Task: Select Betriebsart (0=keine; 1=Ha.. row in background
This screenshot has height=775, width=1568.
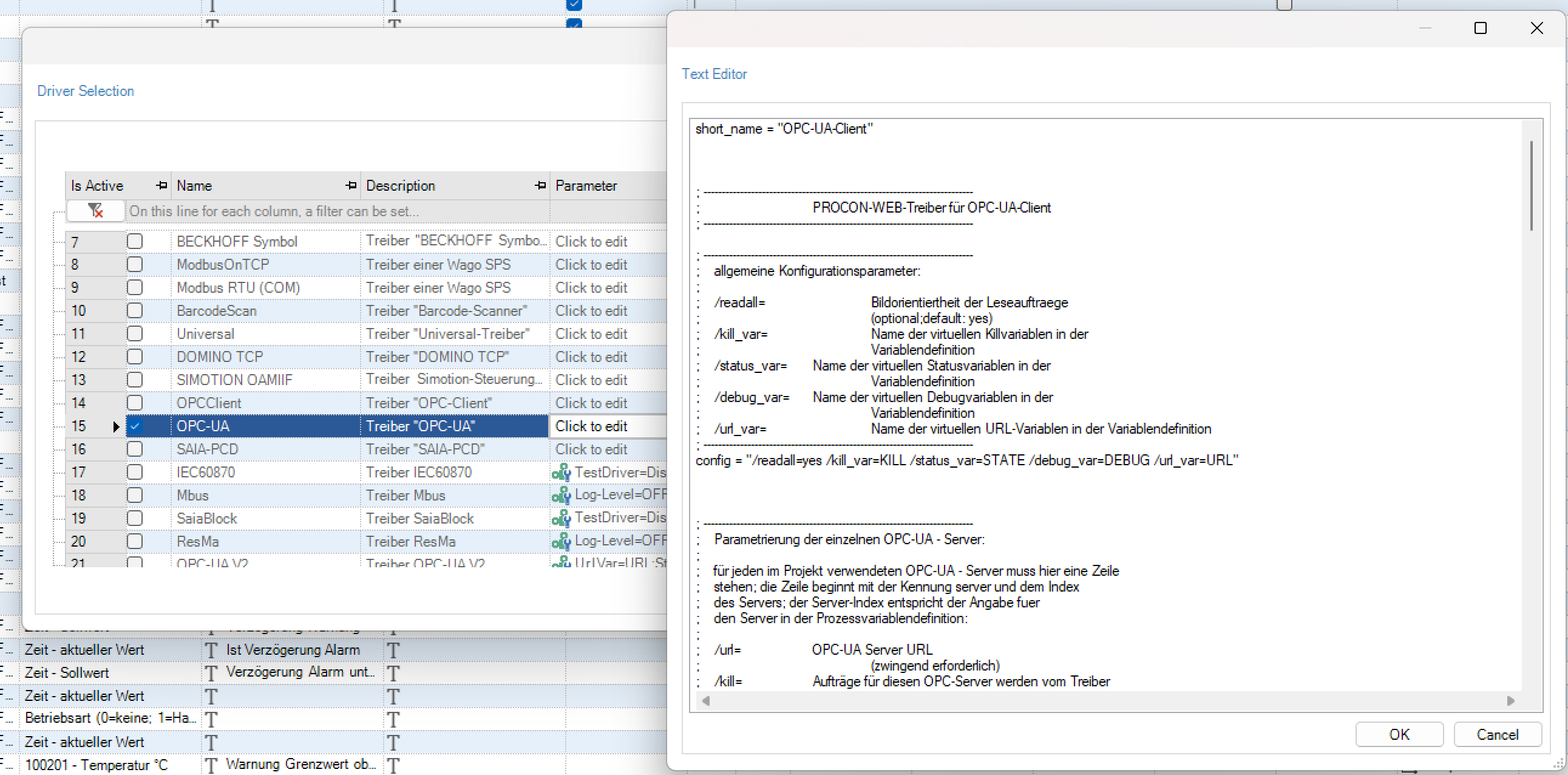Action: point(110,719)
